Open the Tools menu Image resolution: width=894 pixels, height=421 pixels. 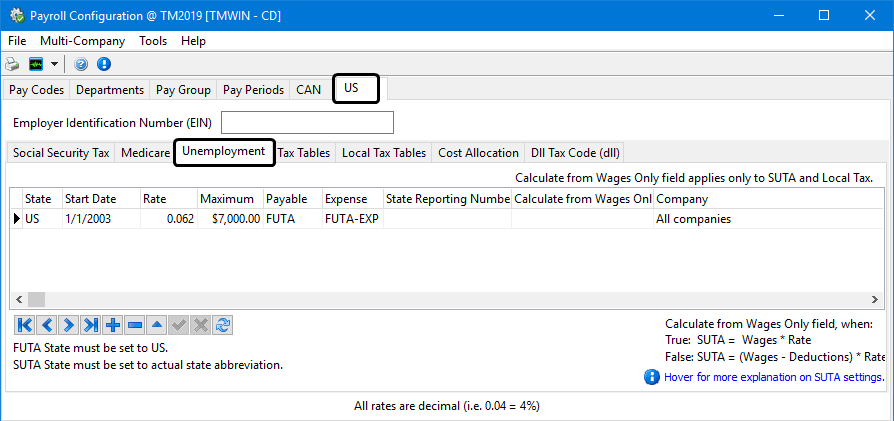tap(153, 41)
